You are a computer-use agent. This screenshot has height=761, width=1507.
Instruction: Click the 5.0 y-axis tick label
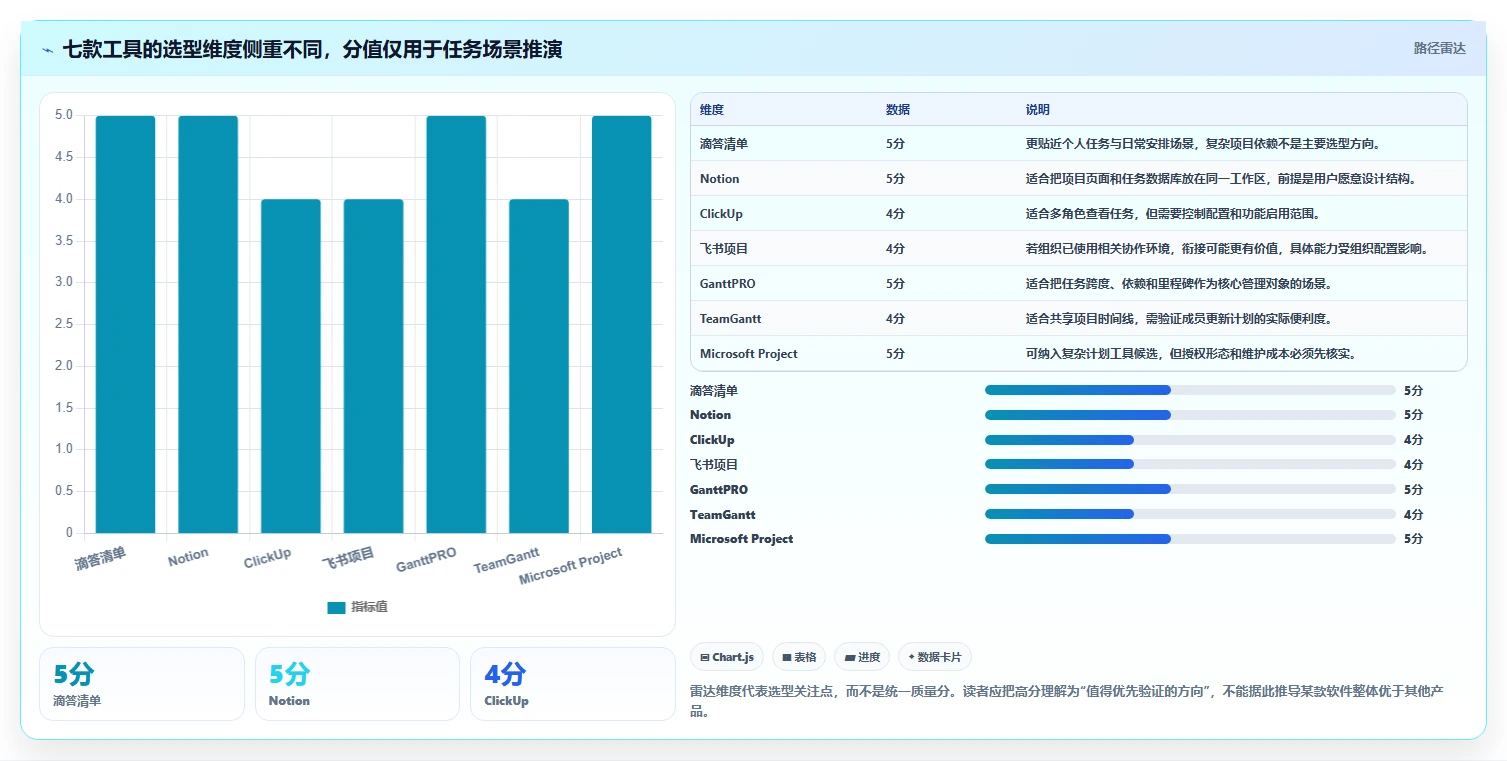click(x=63, y=115)
